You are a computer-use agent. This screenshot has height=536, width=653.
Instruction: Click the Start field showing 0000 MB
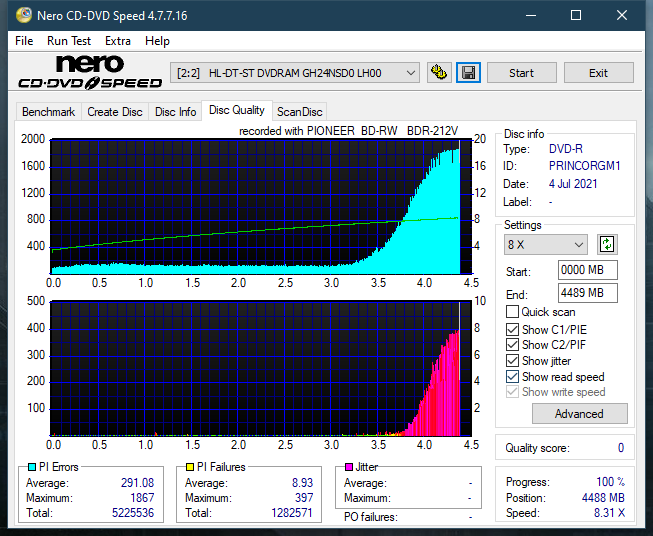588,270
